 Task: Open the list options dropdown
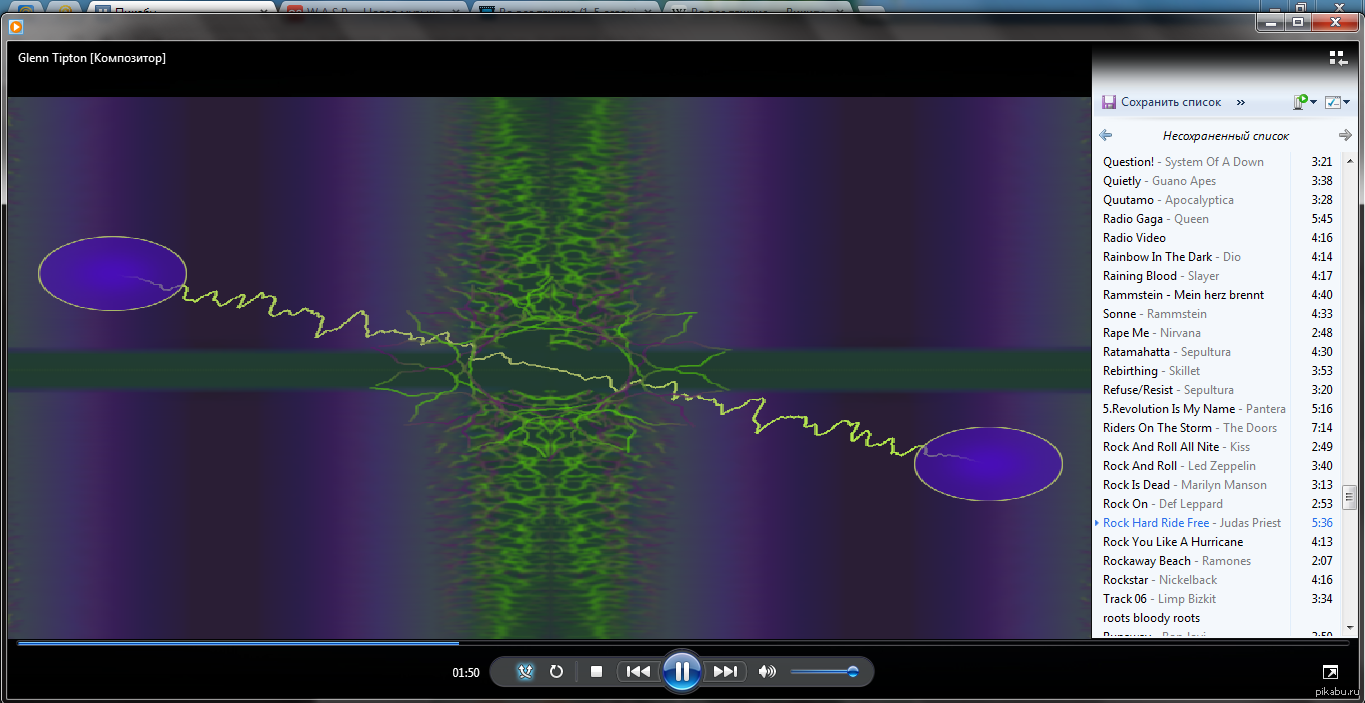(x=1337, y=102)
